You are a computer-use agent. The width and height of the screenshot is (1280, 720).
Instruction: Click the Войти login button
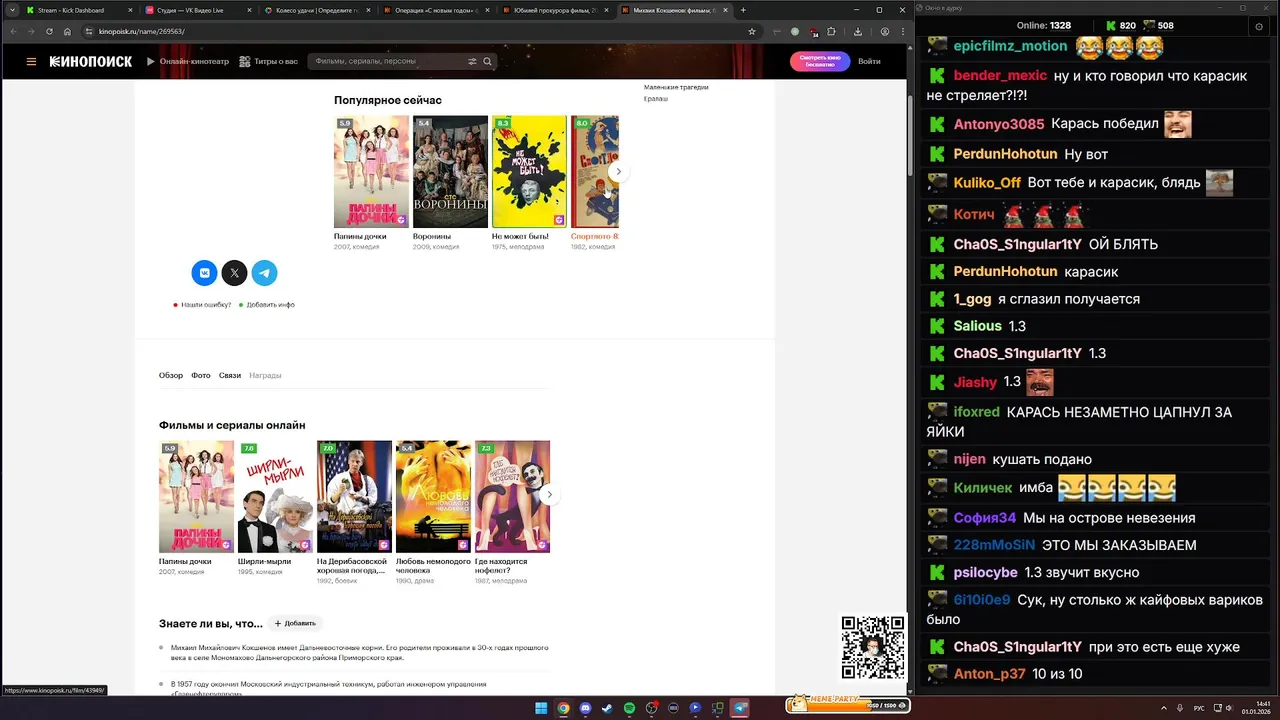coord(869,61)
